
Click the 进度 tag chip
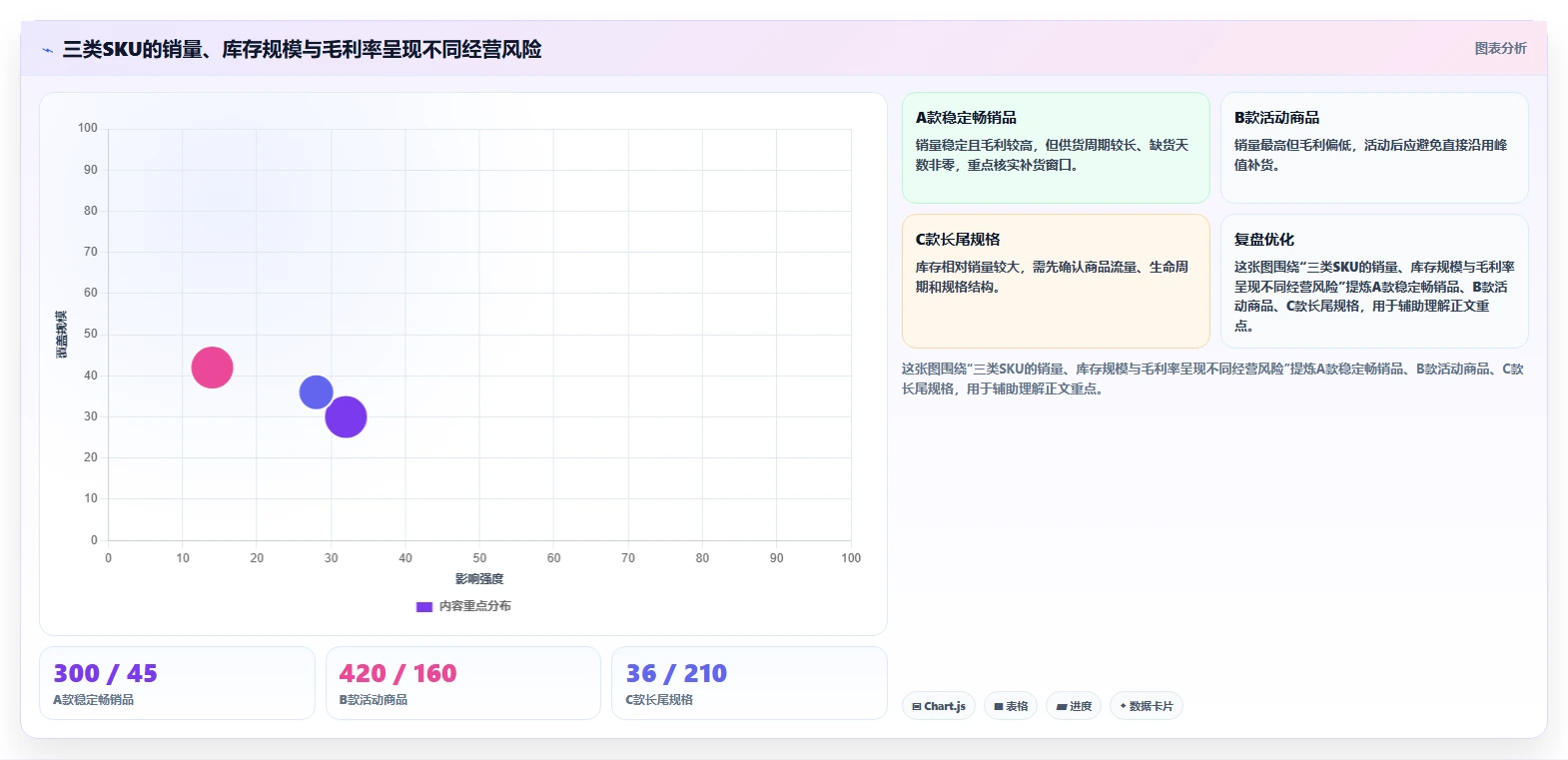pos(1074,706)
